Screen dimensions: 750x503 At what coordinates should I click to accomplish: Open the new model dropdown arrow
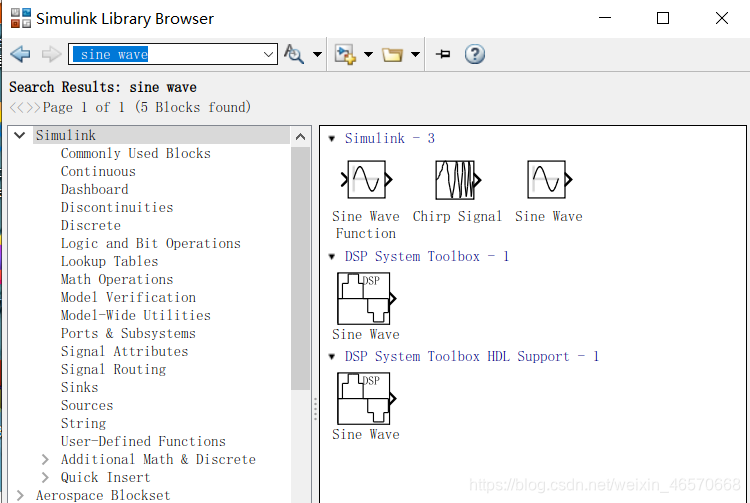[368, 55]
